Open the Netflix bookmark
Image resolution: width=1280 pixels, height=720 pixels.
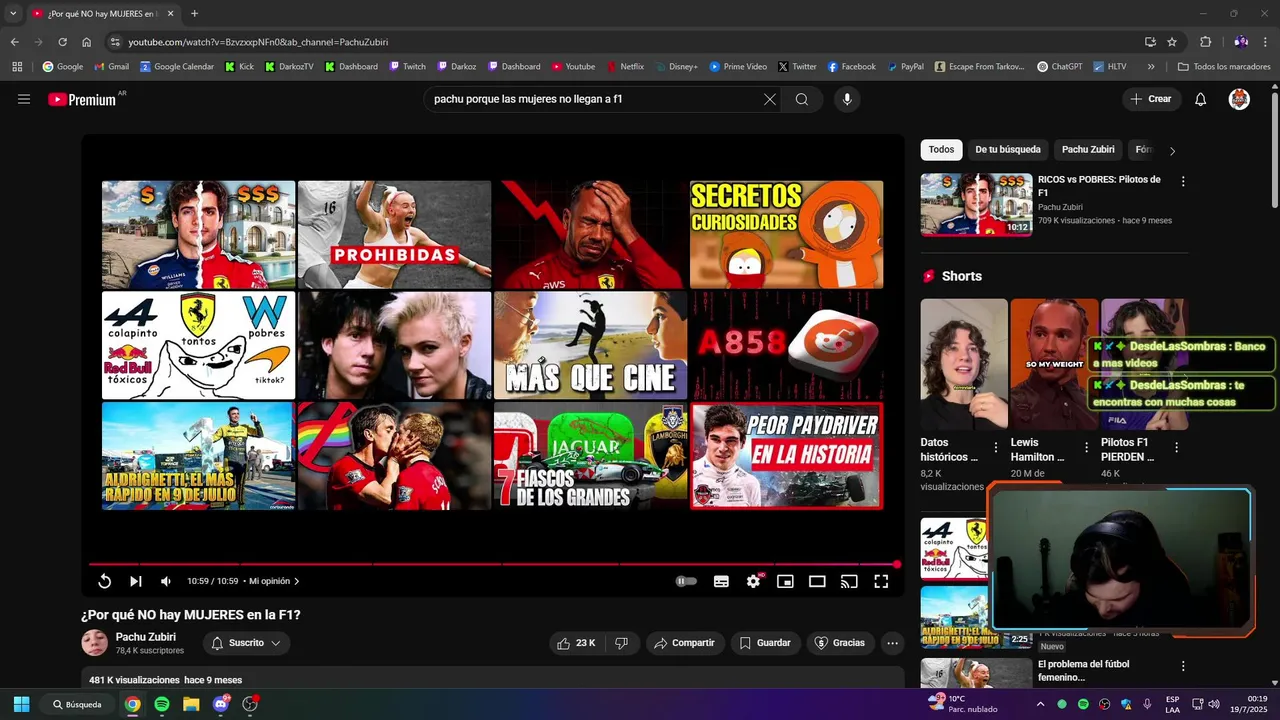(625, 67)
